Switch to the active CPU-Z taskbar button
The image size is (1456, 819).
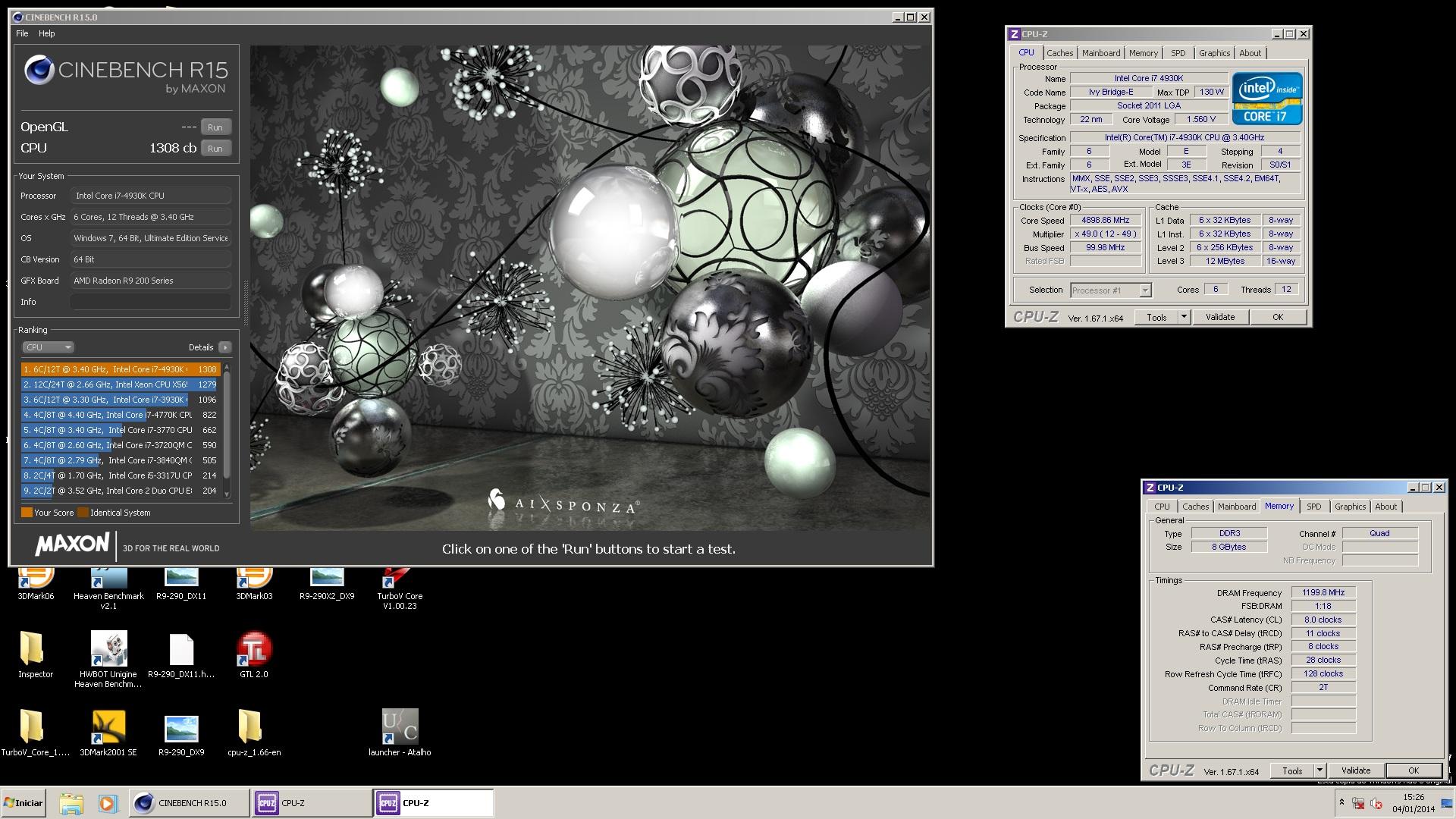(x=433, y=803)
